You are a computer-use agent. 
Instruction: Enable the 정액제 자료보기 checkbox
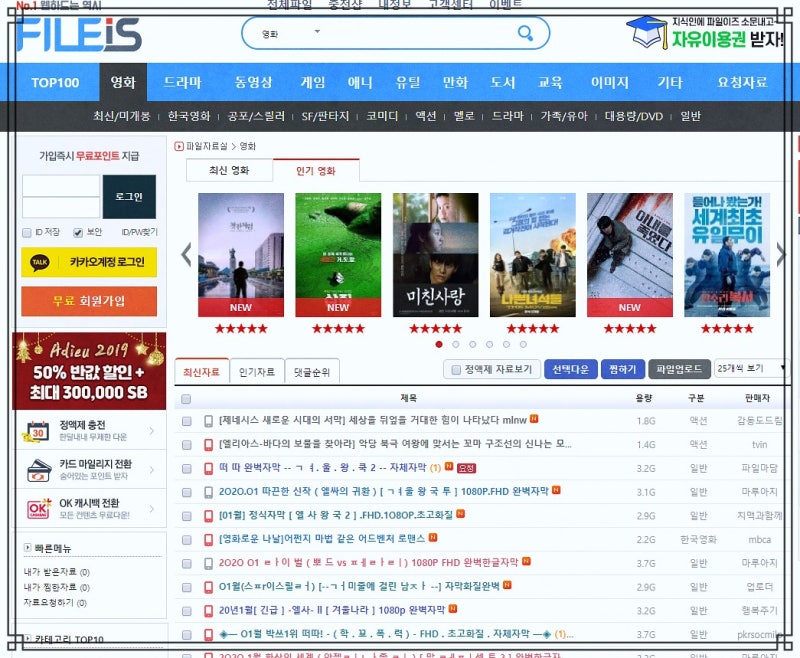pos(456,369)
